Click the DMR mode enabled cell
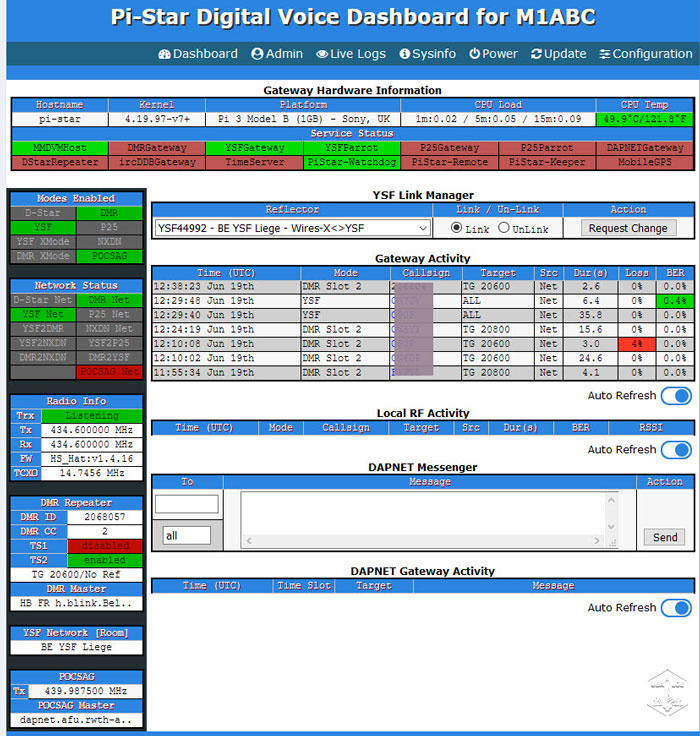Screen dimensions: 700x736 pos(109,213)
